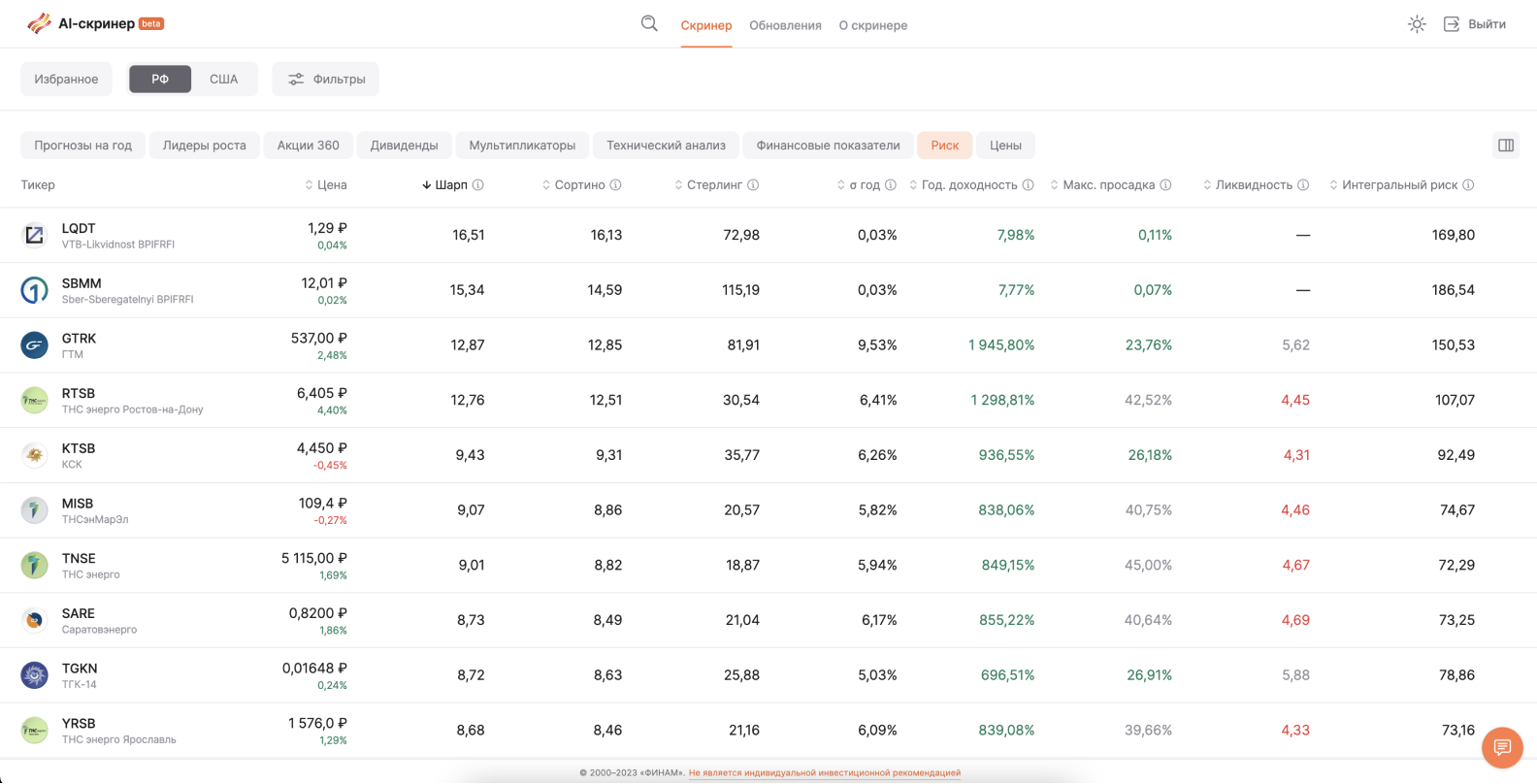Click the YRSB ticker logo
Viewport: 1537px width, 784px height.
pyautogui.click(x=34, y=730)
